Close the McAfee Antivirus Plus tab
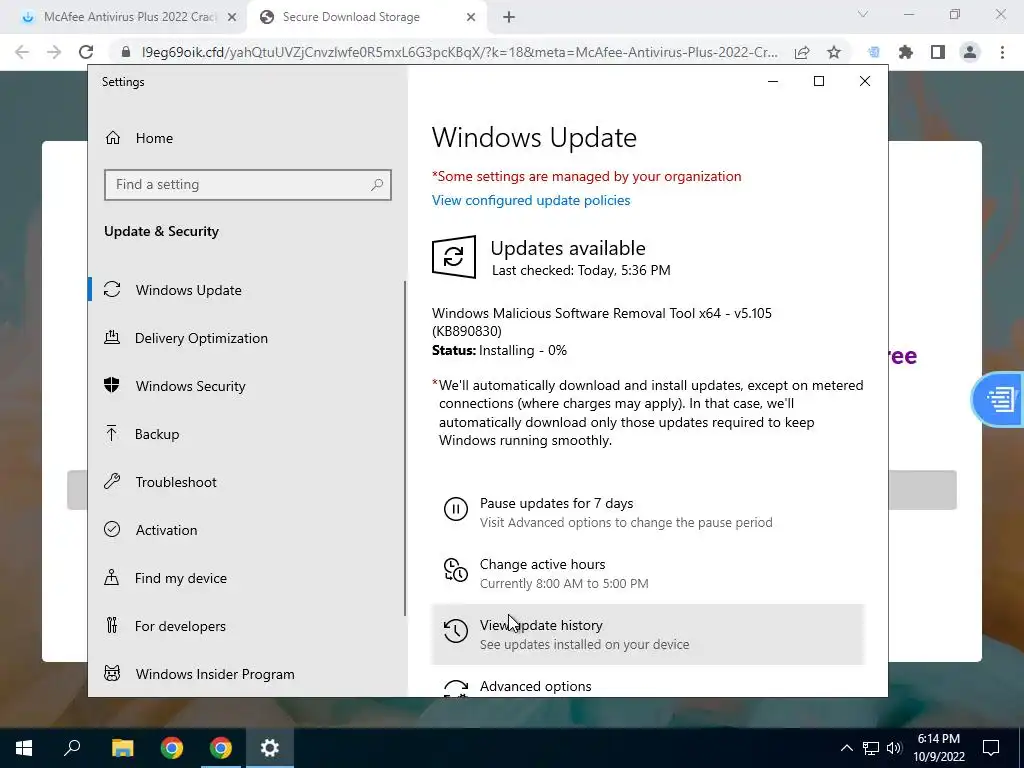The width and height of the screenshot is (1024, 768). click(232, 18)
